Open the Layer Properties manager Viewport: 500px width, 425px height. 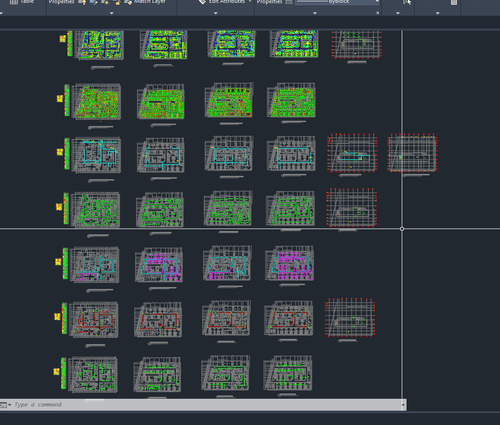(x=61, y=2)
